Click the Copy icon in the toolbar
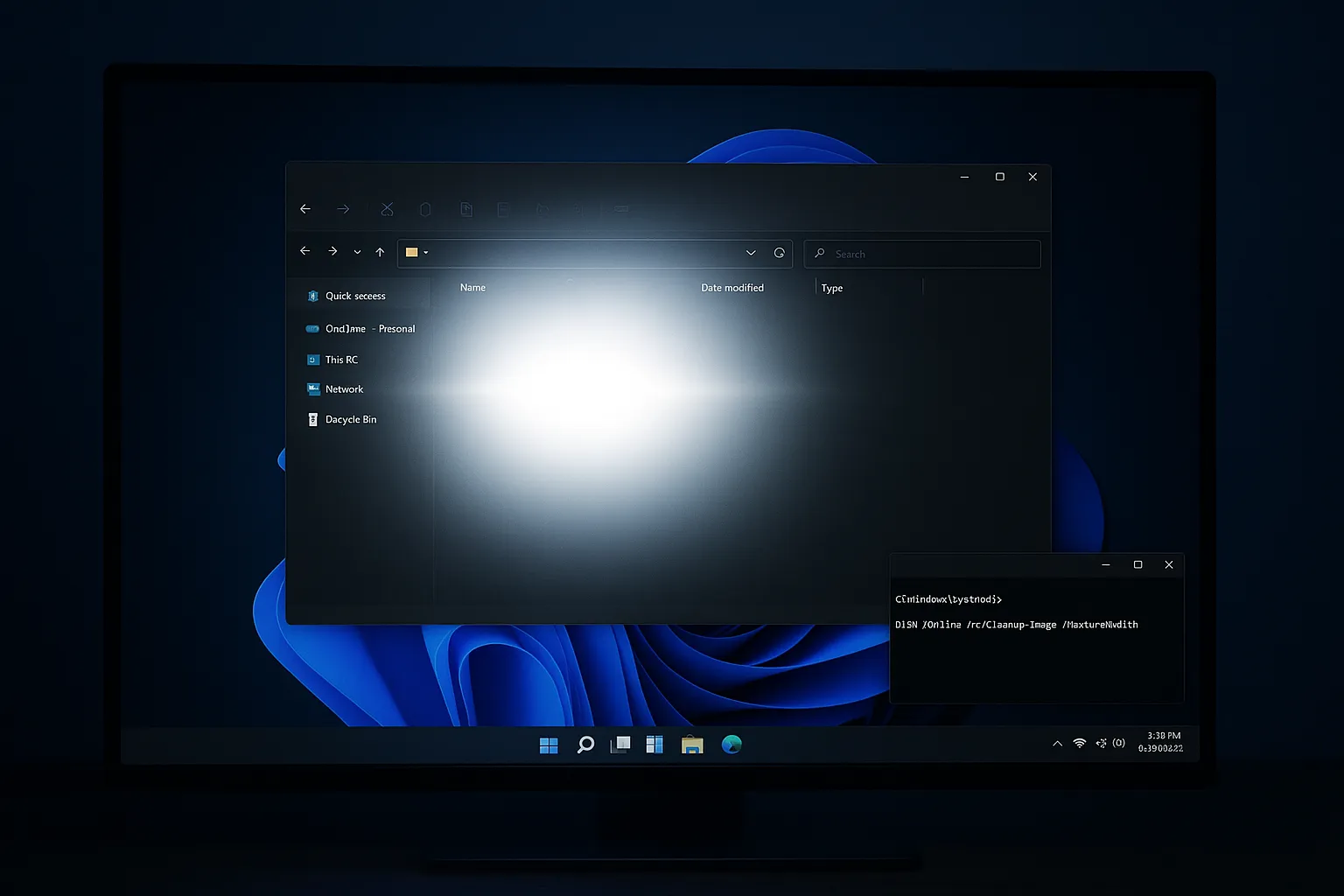The width and height of the screenshot is (1344, 896). point(425,209)
